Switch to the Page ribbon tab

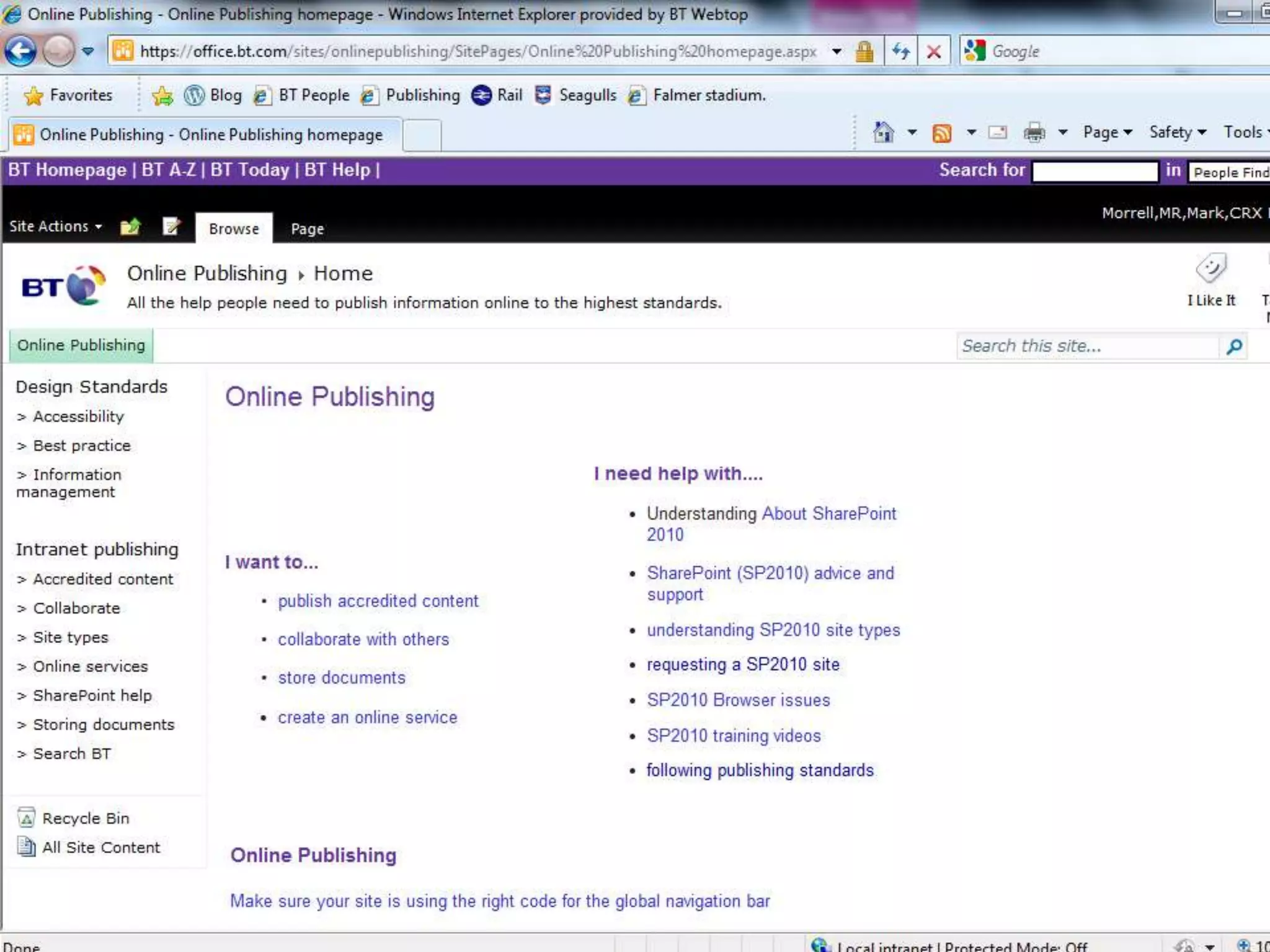click(307, 229)
